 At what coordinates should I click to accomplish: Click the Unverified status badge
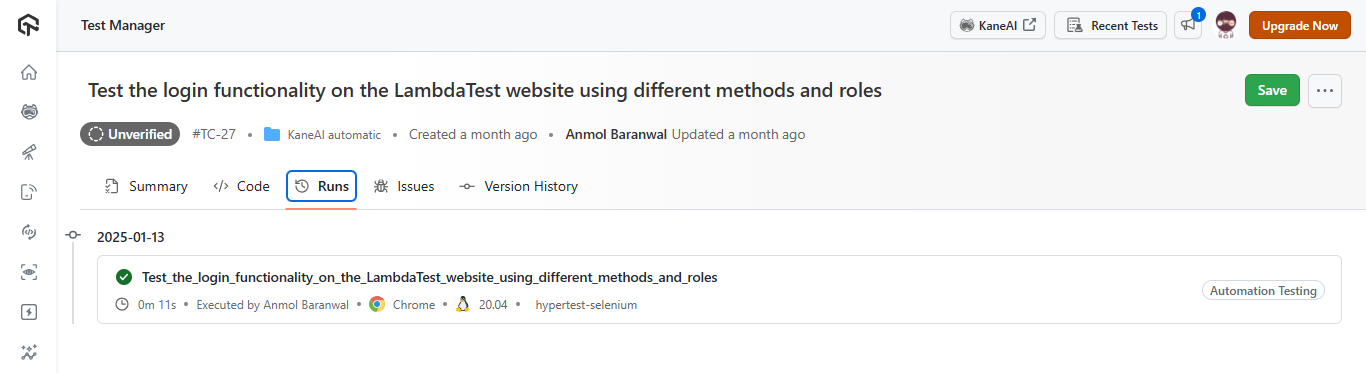tap(130, 134)
